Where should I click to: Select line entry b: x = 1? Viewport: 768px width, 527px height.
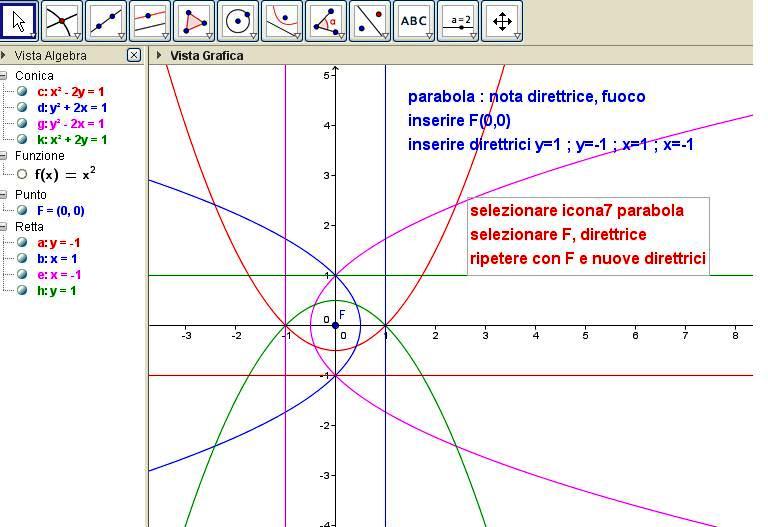pos(57,259)
